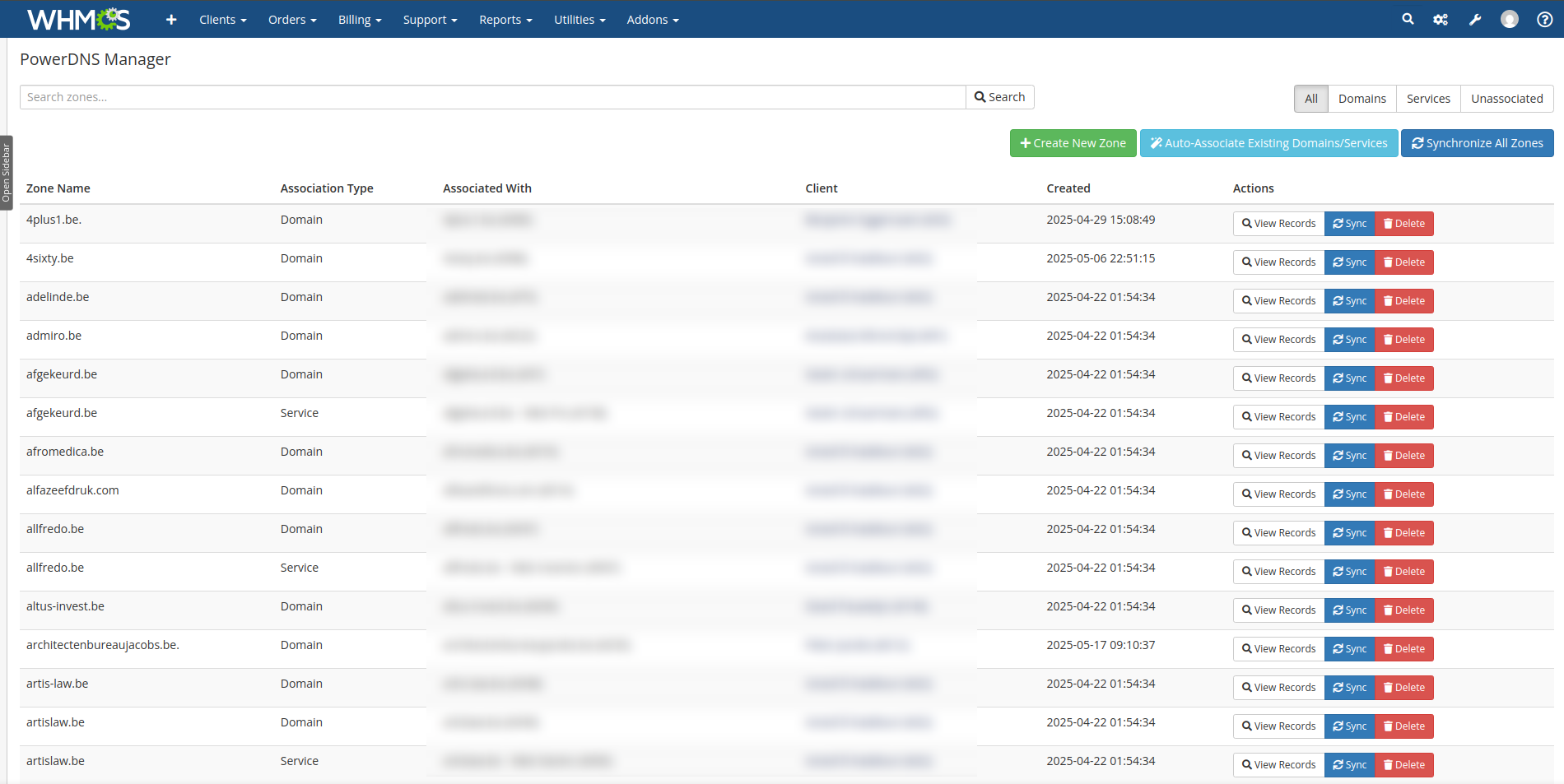This screenshot has width=1564, height=784.
Task: Expand the Reports menu
Action: tap(505, 20)
